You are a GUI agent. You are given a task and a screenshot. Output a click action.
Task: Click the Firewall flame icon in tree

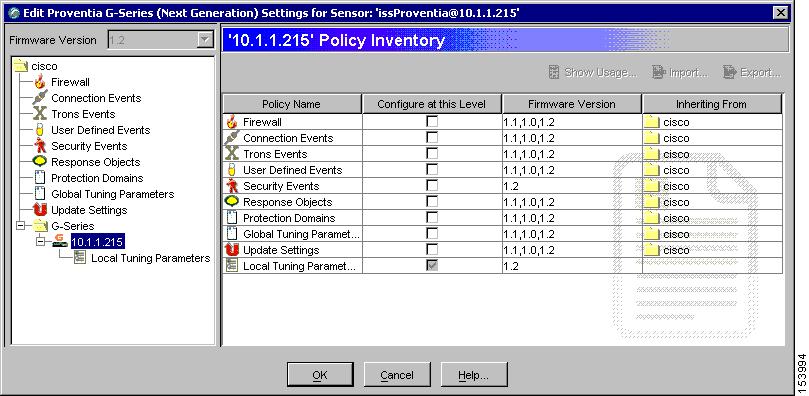pyautogui.click(x=40, y=82)
